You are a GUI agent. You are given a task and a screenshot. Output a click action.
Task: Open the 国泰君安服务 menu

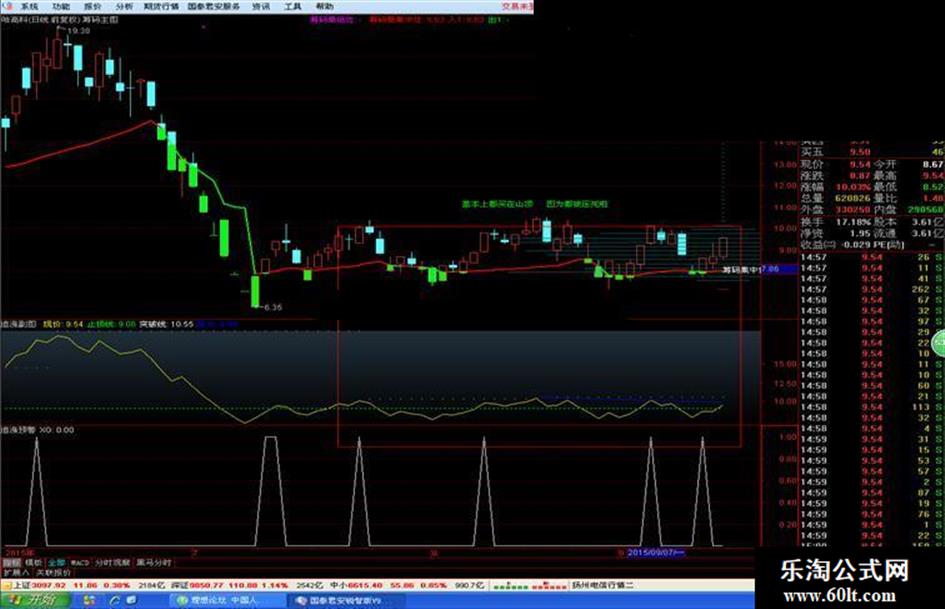[213, 7]
